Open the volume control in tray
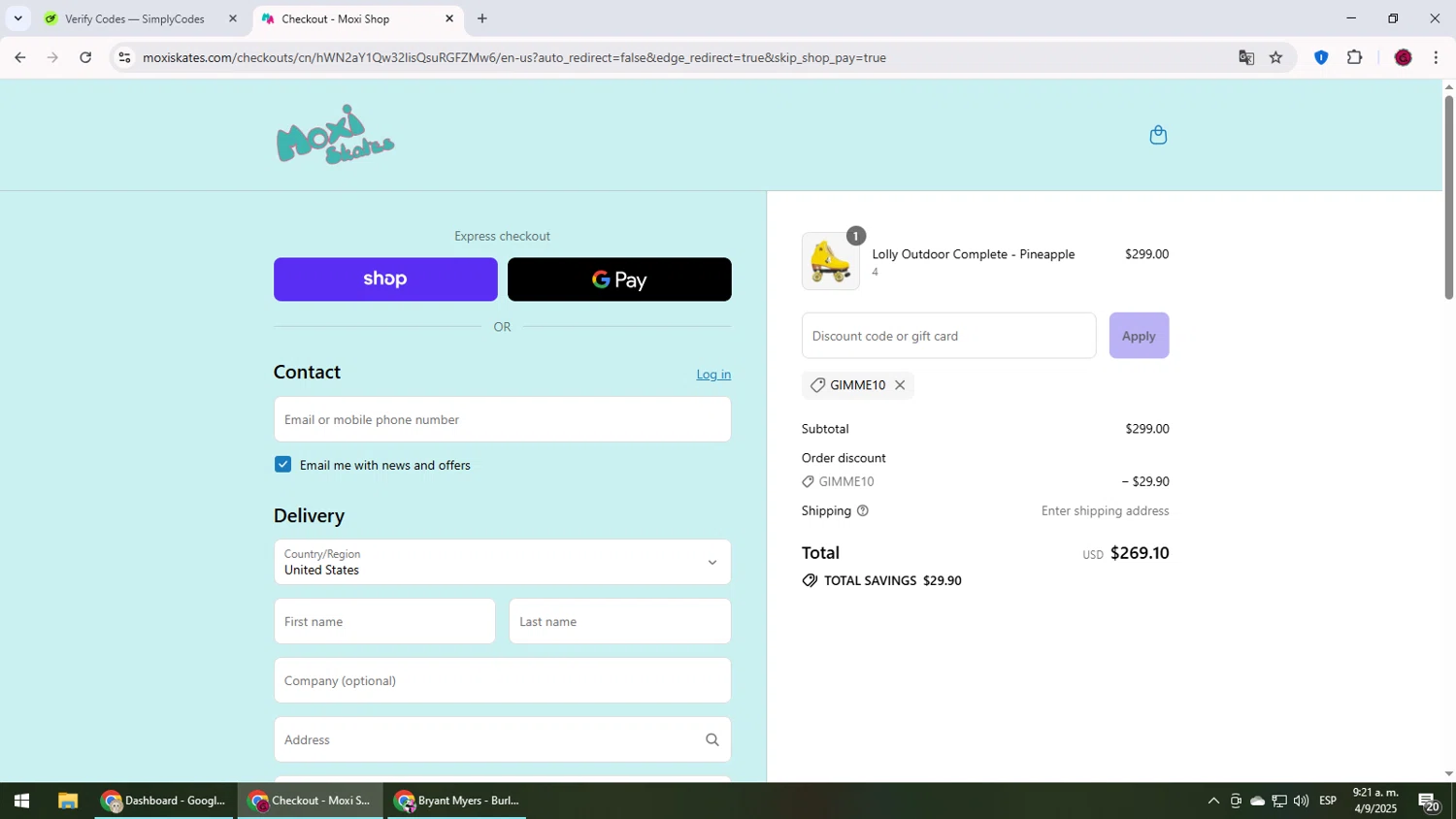The image size is (1456, 819). 1301,801
